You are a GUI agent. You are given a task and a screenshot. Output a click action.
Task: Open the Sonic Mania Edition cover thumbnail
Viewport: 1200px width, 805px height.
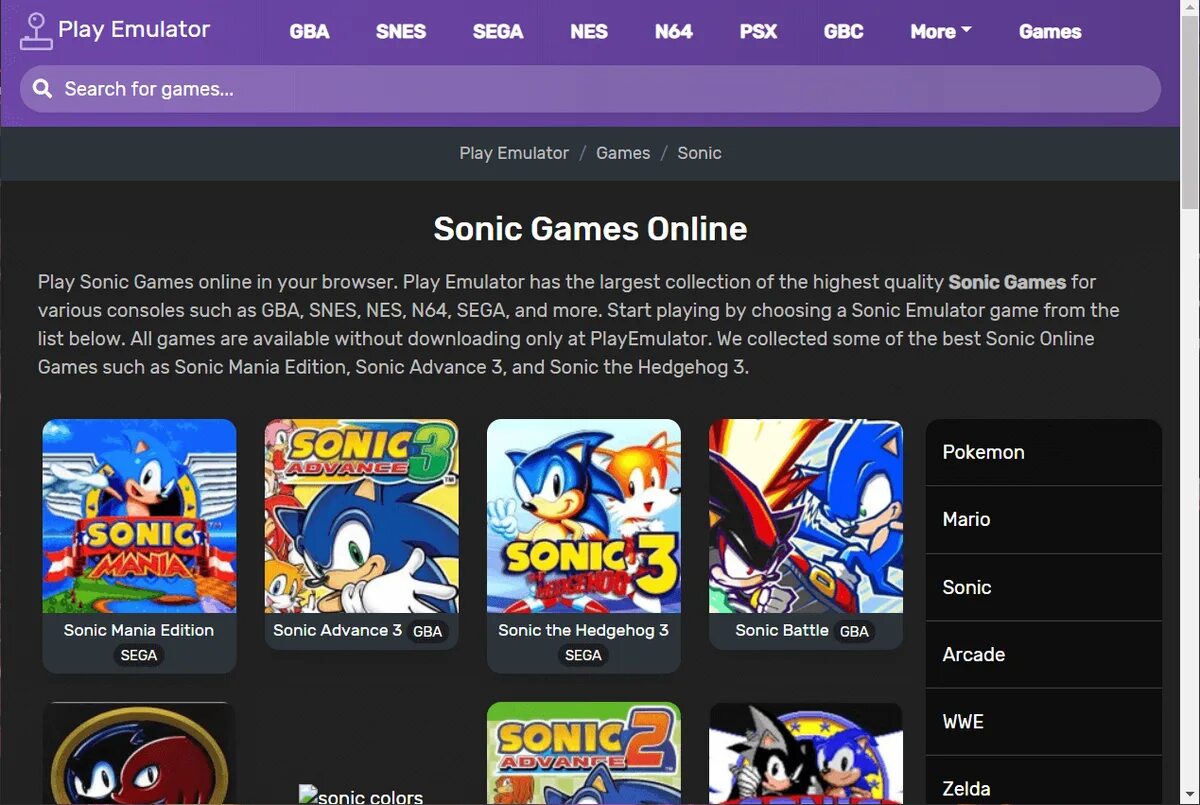point(139,516)
